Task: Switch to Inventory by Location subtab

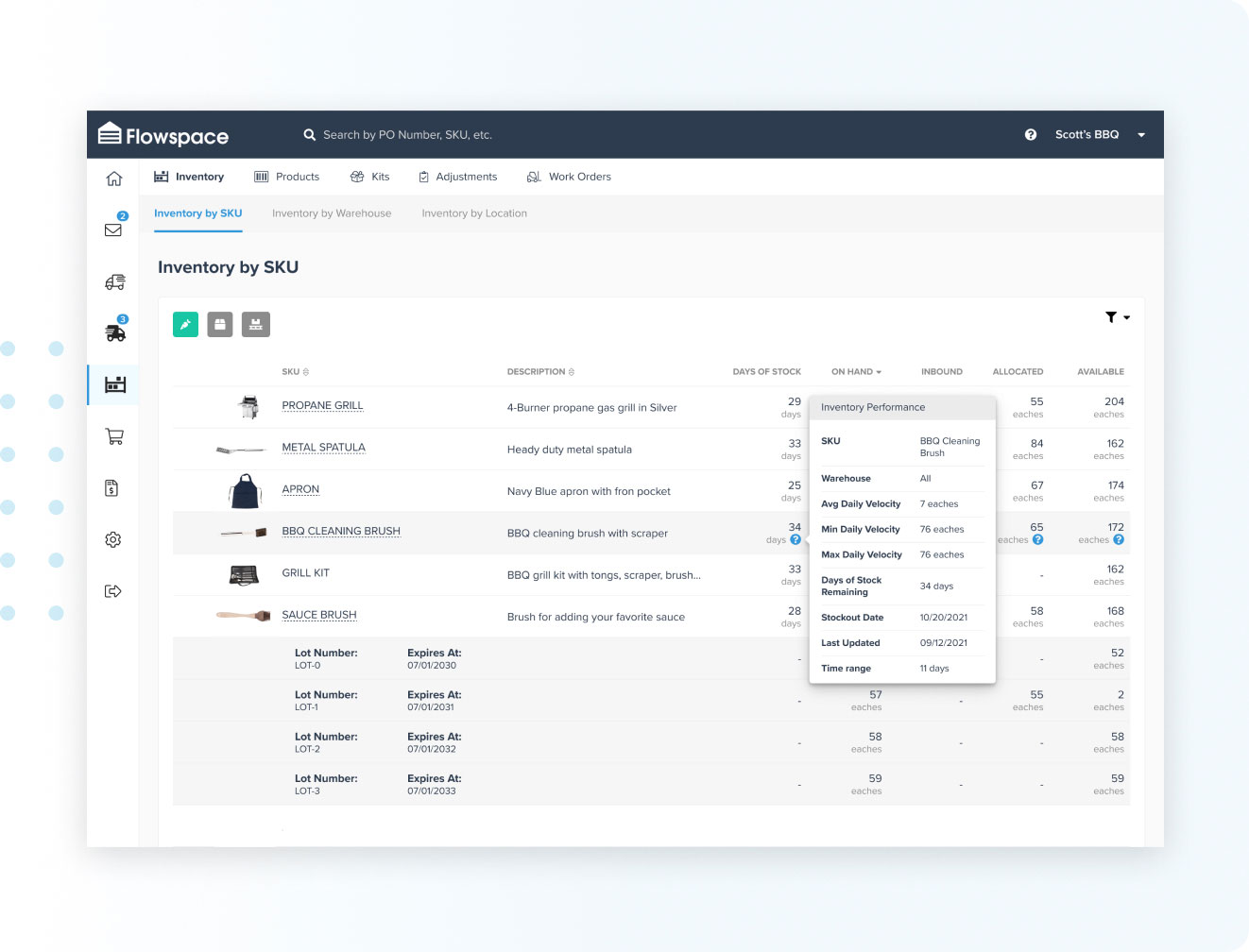Action: [x=474, y=213]
